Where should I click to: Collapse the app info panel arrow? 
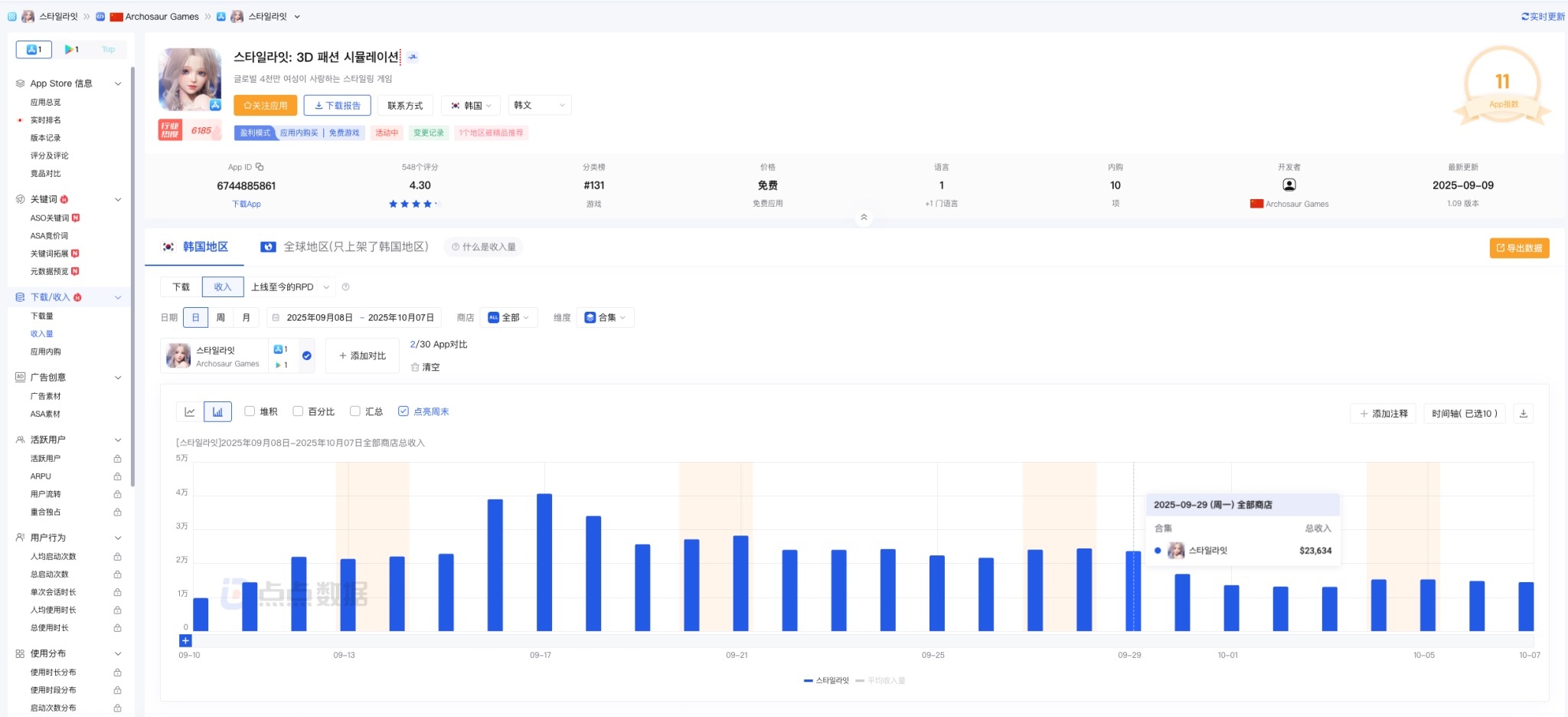pyautogui.click(x=864, y=218)
